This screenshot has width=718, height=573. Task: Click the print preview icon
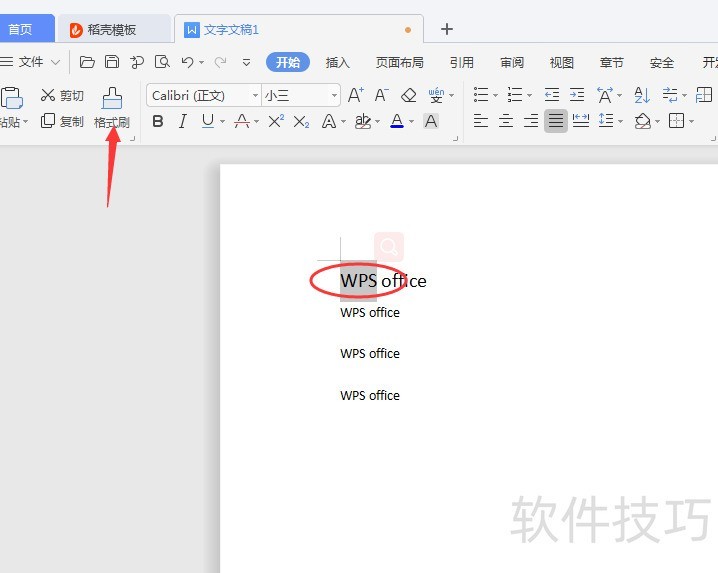[x=162, y=62]
